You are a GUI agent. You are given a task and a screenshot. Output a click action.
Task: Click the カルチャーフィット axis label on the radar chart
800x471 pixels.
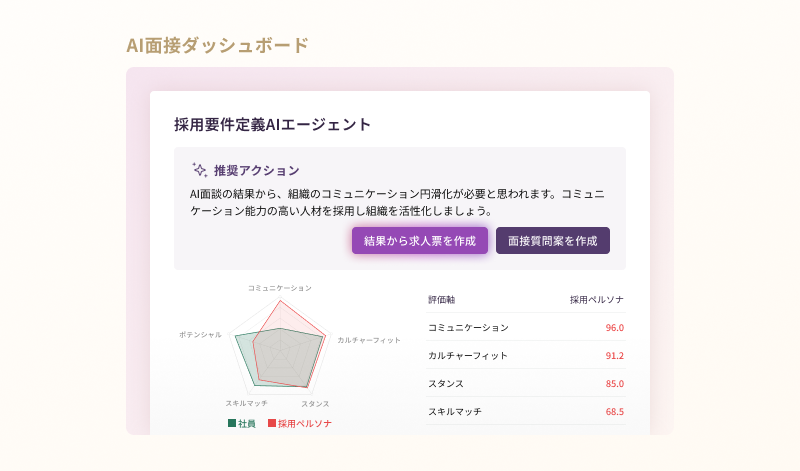(x=369, y=340)
